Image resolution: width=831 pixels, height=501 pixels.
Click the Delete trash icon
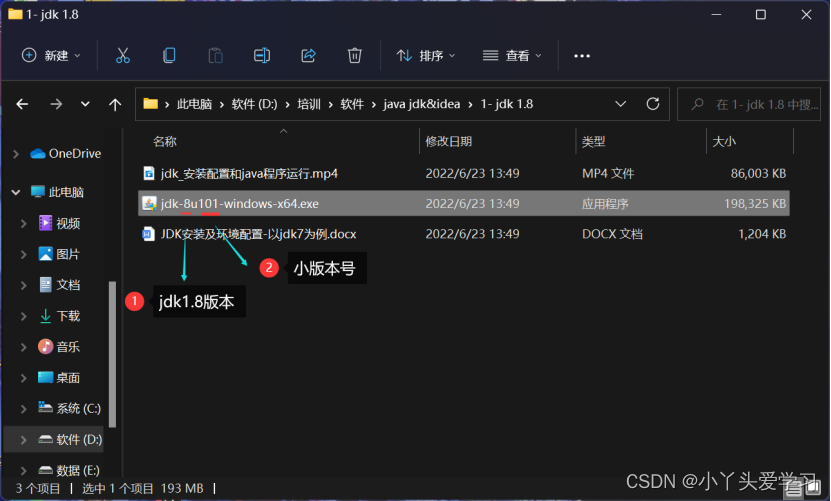[x=355, y=56]
